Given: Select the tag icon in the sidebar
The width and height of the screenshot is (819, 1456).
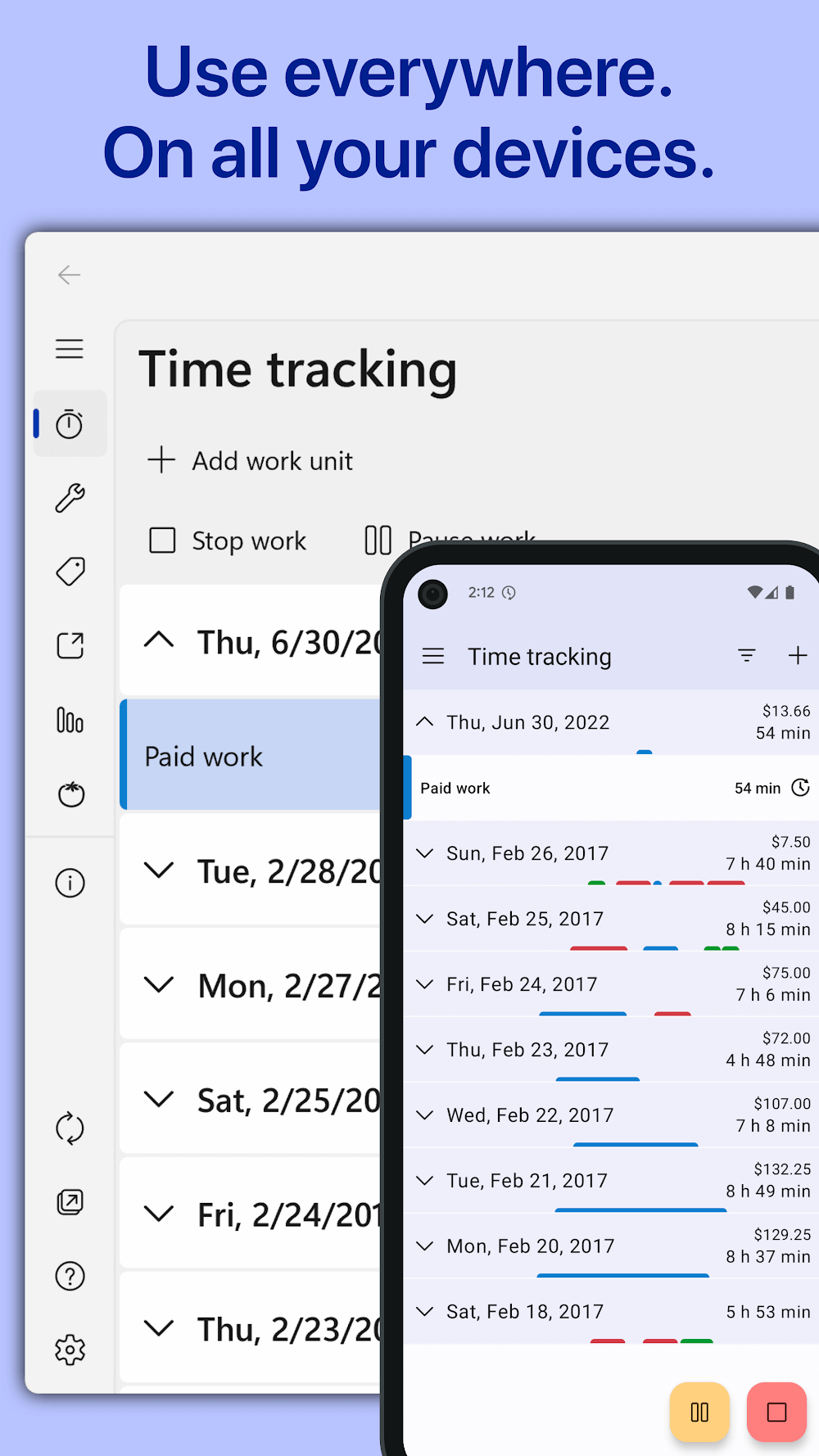Looking at the screenshot, I should pyautogui.click(x=70, y=572).
